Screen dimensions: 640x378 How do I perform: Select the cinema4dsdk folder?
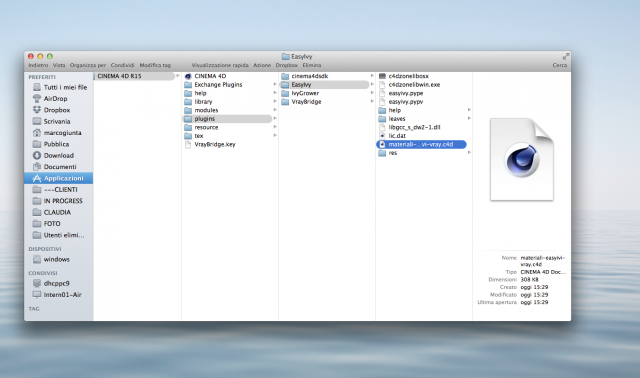click(x=304, y=76)
